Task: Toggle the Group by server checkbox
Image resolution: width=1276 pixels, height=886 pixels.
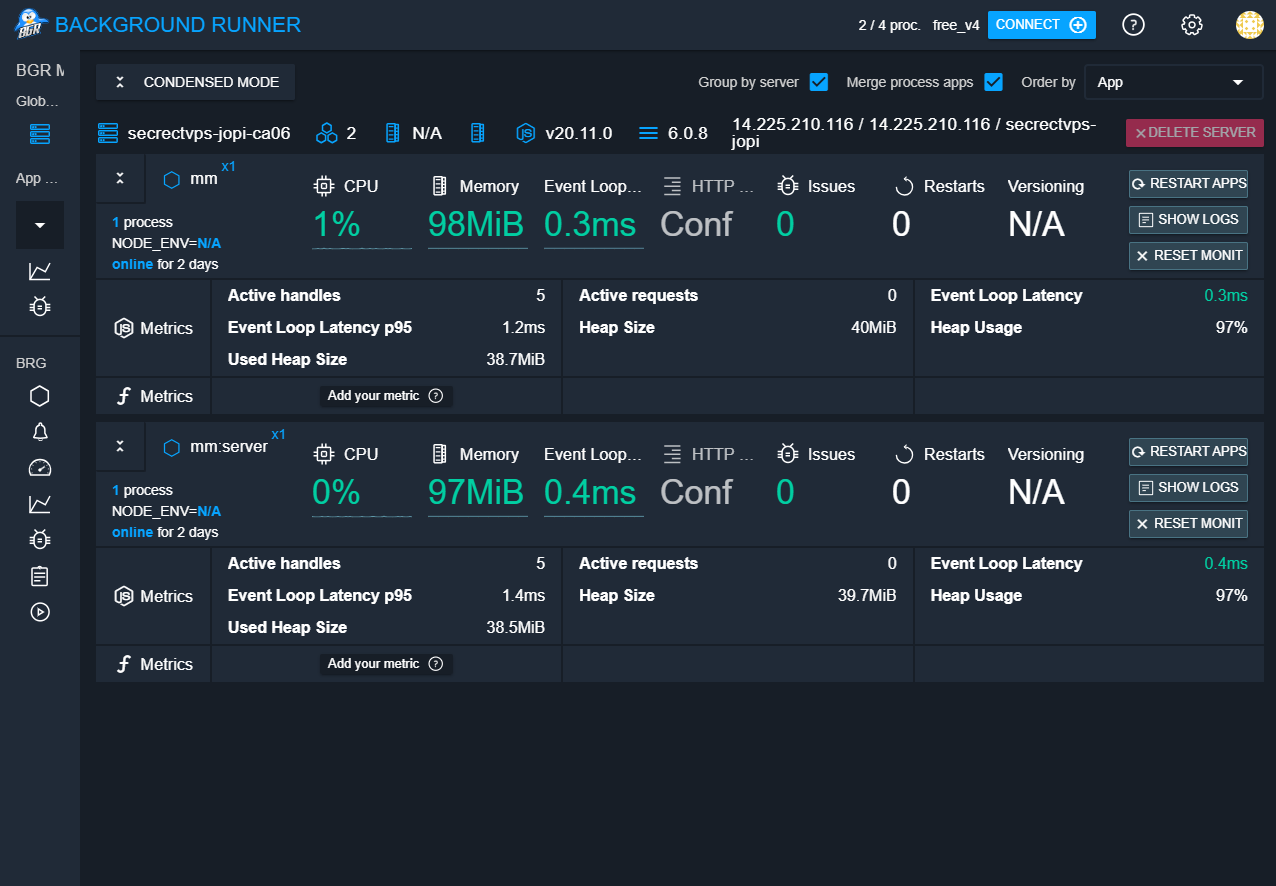Action: [x=819, y=82]
